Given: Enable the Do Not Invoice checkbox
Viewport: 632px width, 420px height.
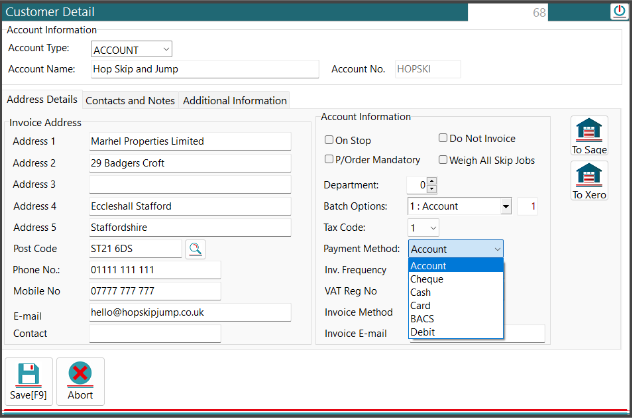Looking at the screenshot, I should pyautogui.click(x=443, y=138).
